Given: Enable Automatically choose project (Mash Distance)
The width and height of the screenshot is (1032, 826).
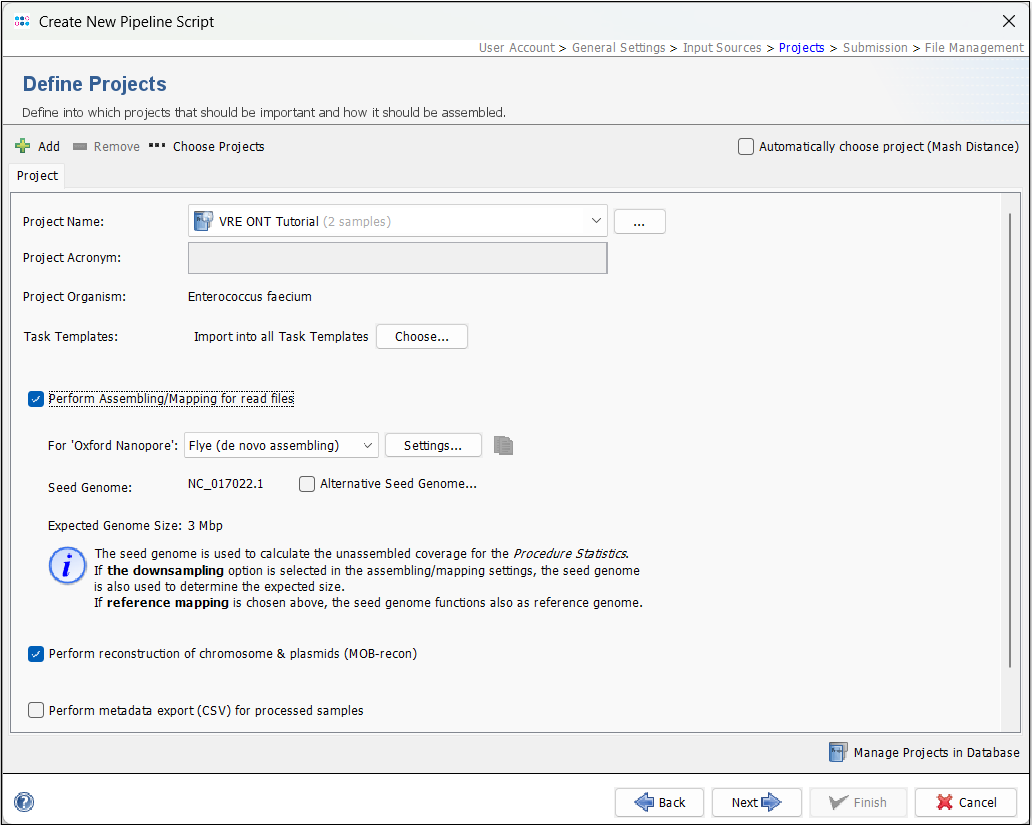Looking at the screenshot, I should [x=745, y=146].
